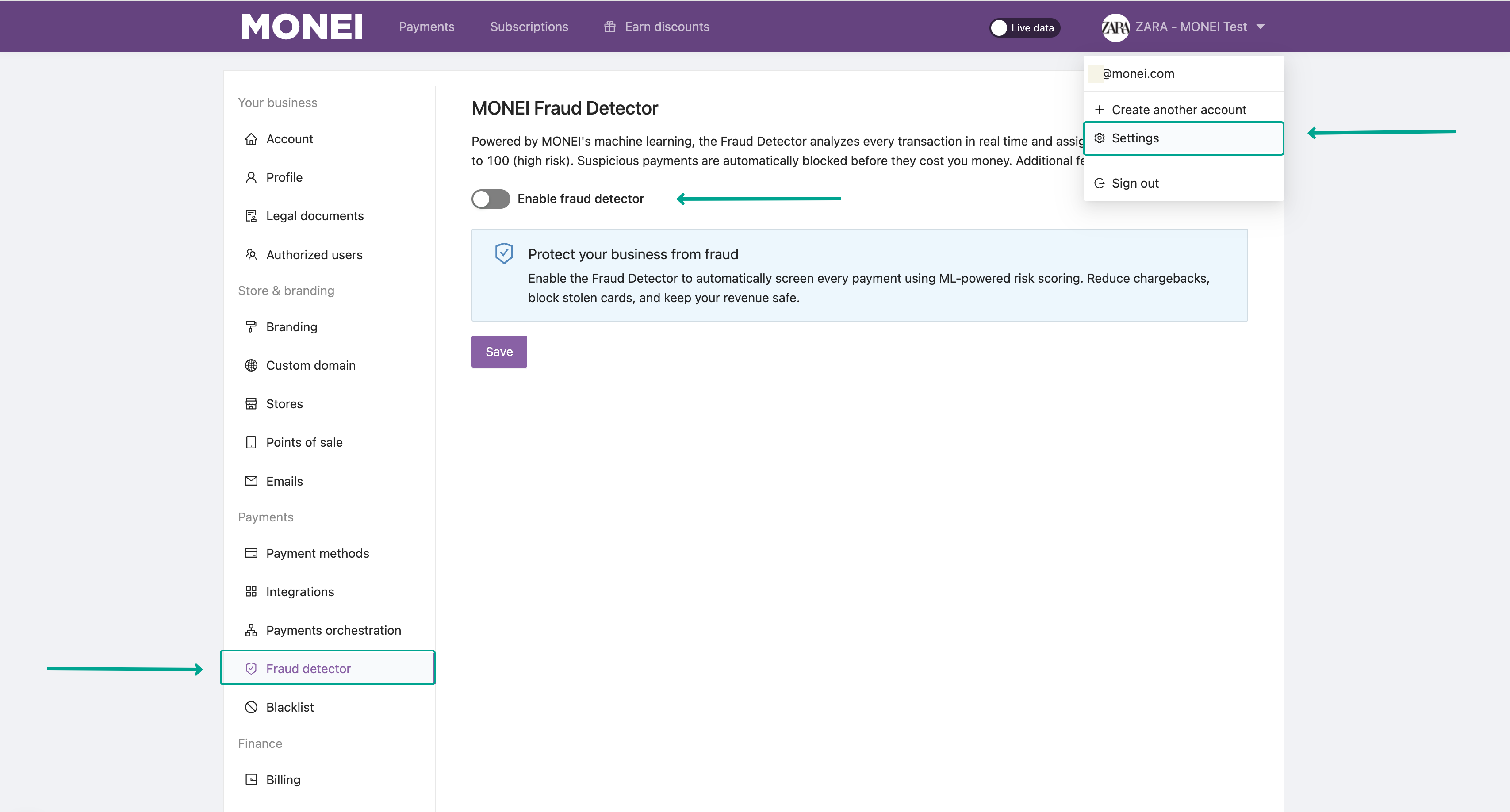The height and width of the screenshot is (812, 1510).
Task: Click the shield icon for Fraud detector
Action: (x=251, y=668)
